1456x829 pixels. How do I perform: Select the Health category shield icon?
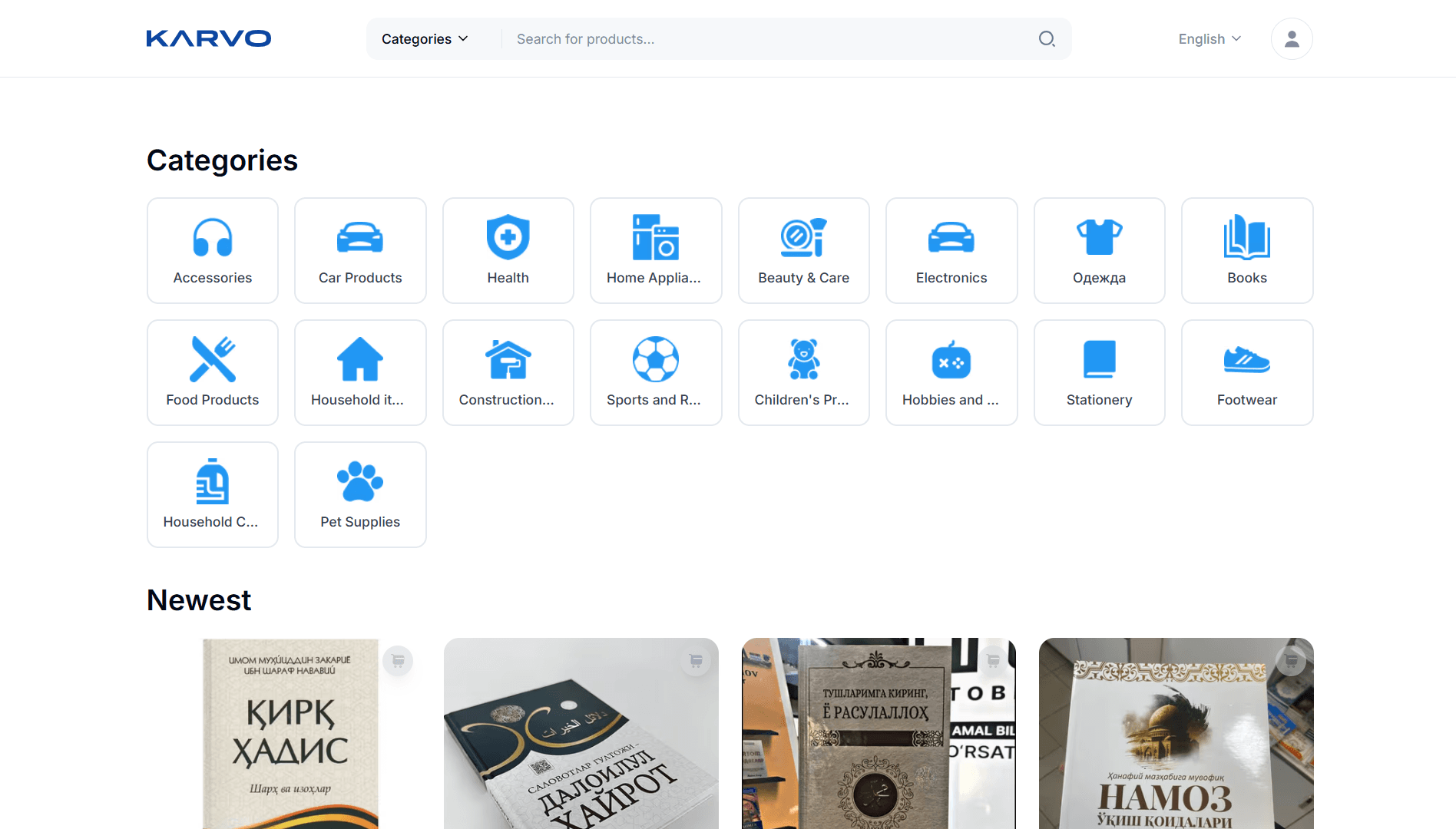[508, 237]
